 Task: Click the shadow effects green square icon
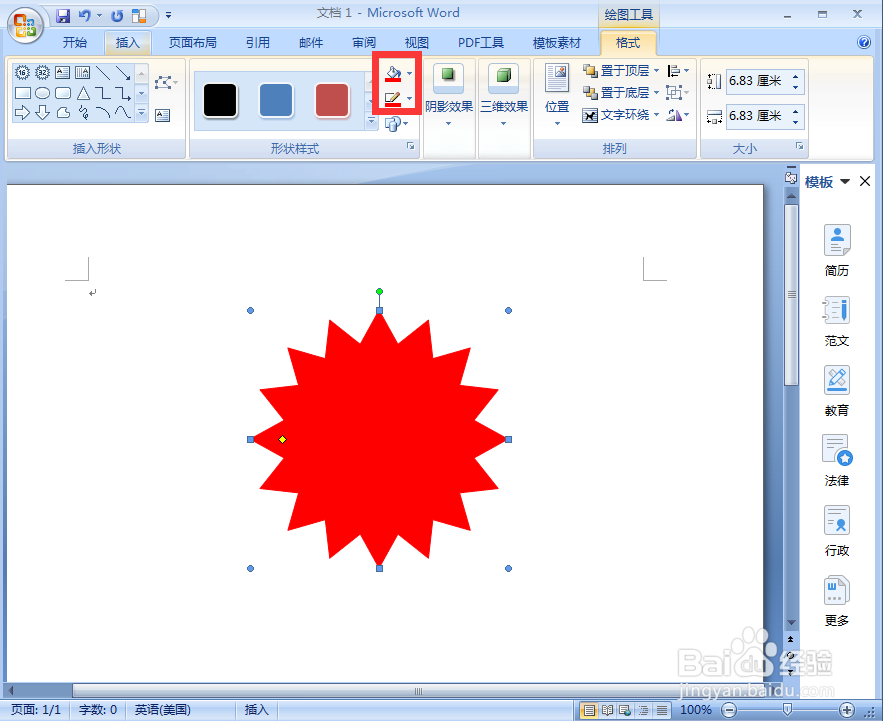448,77
